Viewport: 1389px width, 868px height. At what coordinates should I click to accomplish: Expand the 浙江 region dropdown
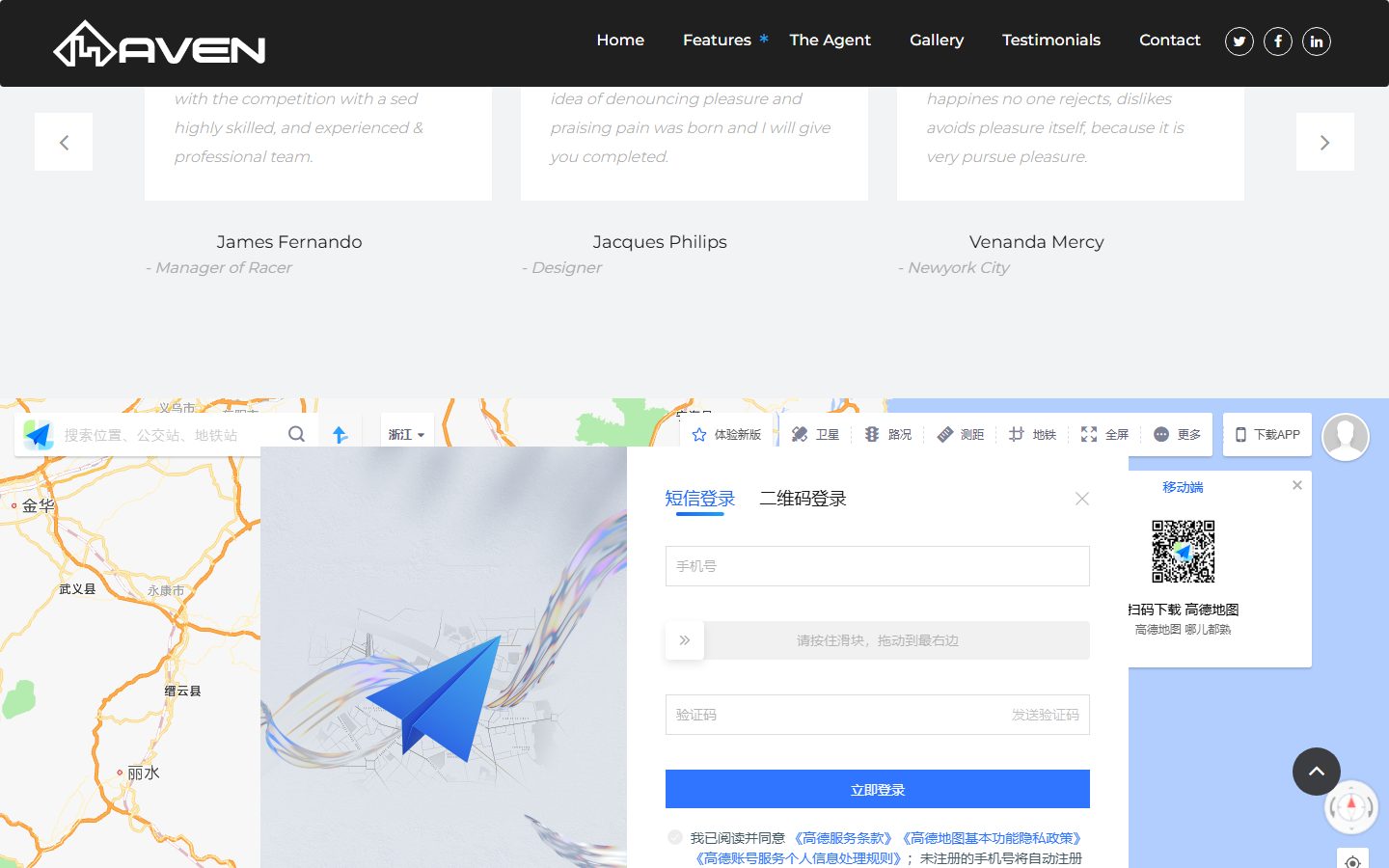406,435
